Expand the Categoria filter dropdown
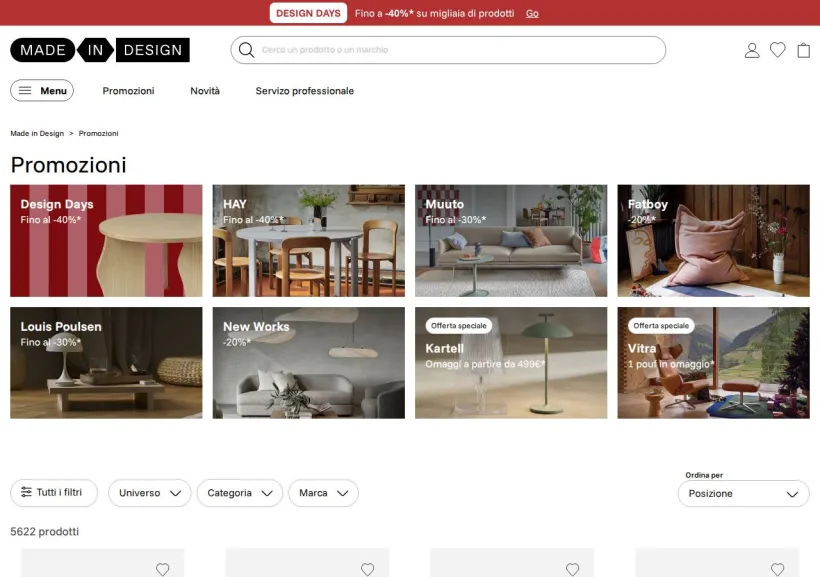The height and width of the screenshot is (577, 820). point(240,493)
